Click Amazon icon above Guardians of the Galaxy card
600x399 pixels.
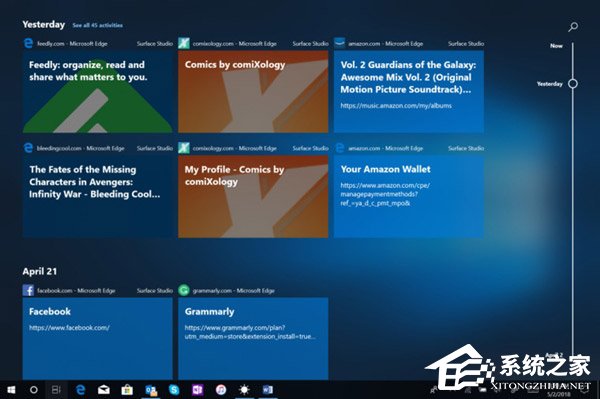click(339, 42)
